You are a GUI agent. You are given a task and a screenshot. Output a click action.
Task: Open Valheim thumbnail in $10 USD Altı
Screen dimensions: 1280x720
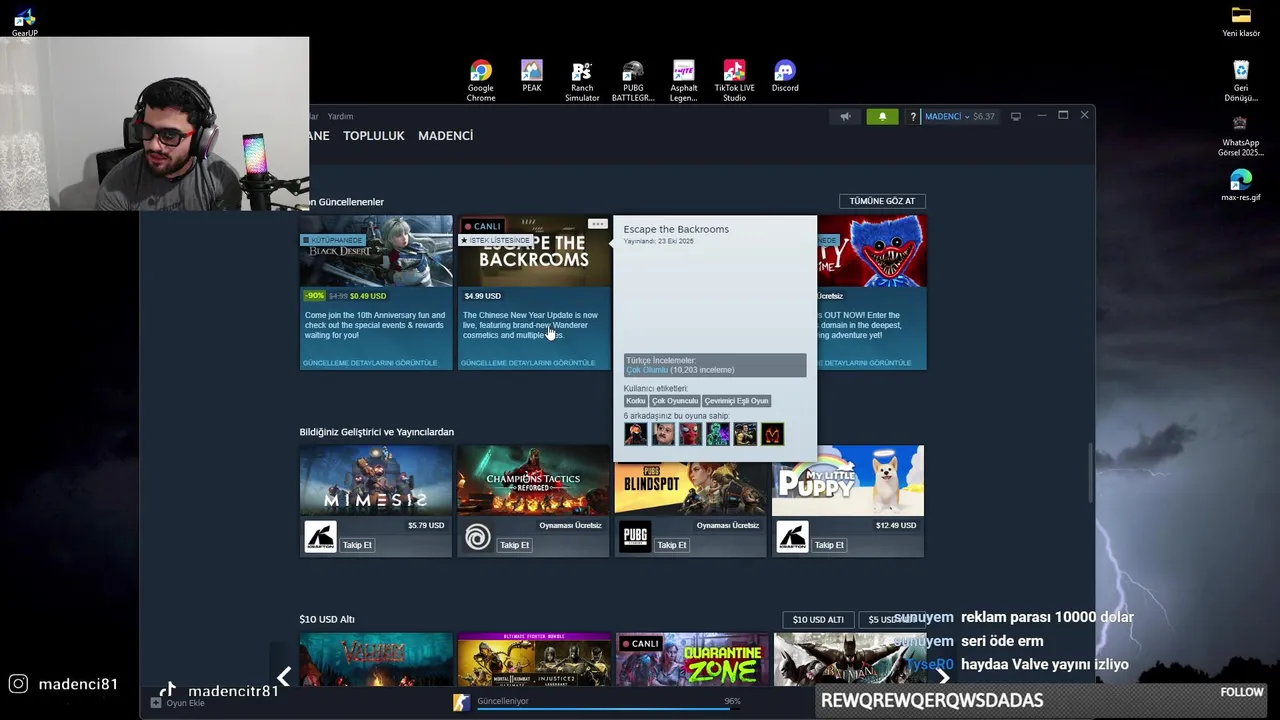[x=376, y=659]
